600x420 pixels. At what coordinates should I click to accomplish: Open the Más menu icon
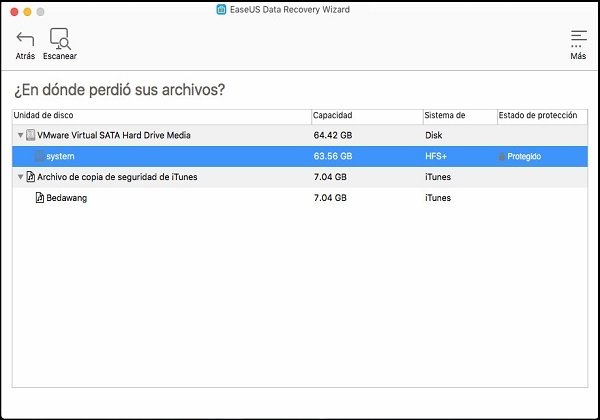click(x=578, y=39)
